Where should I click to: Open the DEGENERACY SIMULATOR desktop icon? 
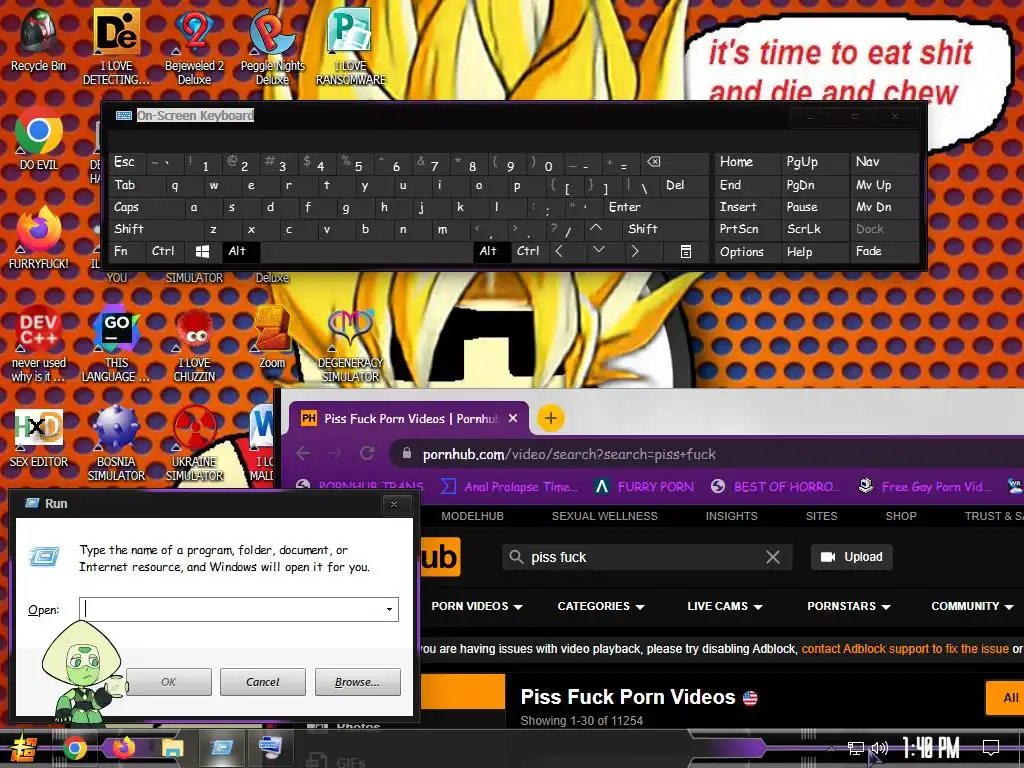tap(351, 344)
